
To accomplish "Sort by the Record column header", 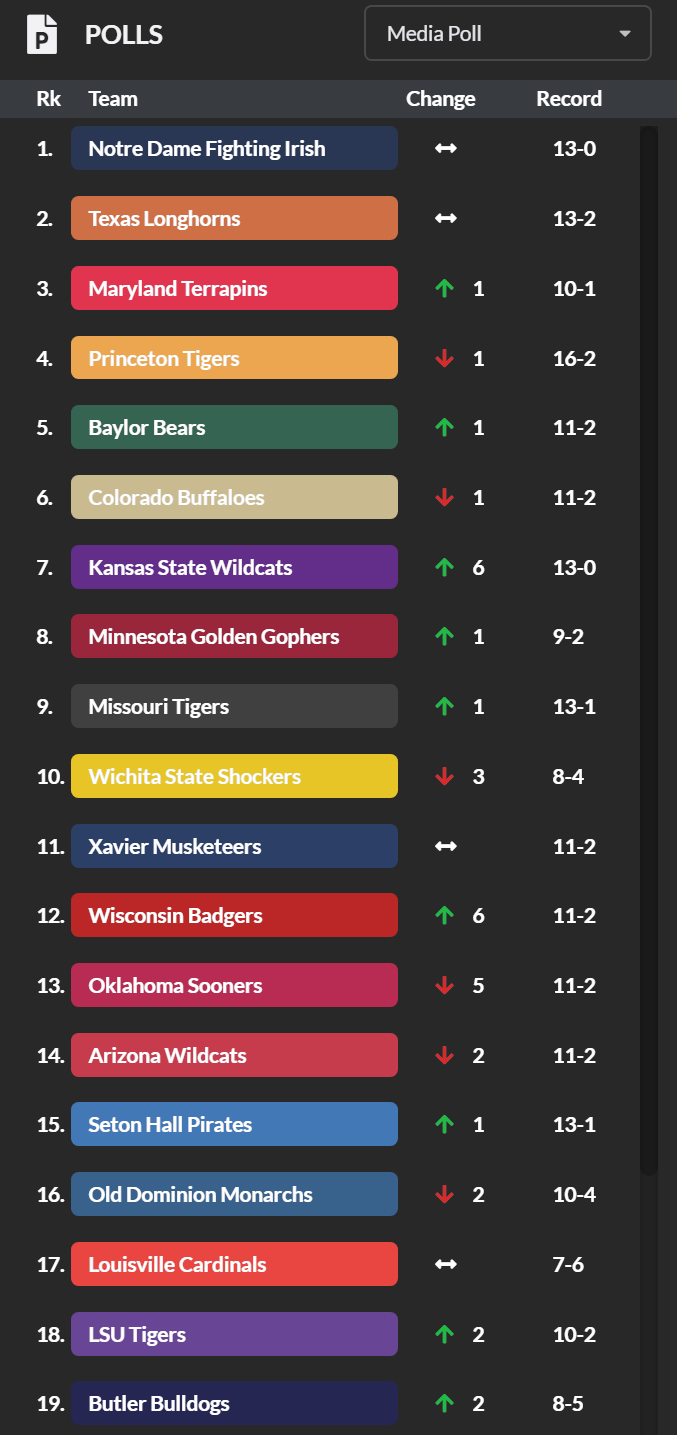I will [x=569, y=99].
